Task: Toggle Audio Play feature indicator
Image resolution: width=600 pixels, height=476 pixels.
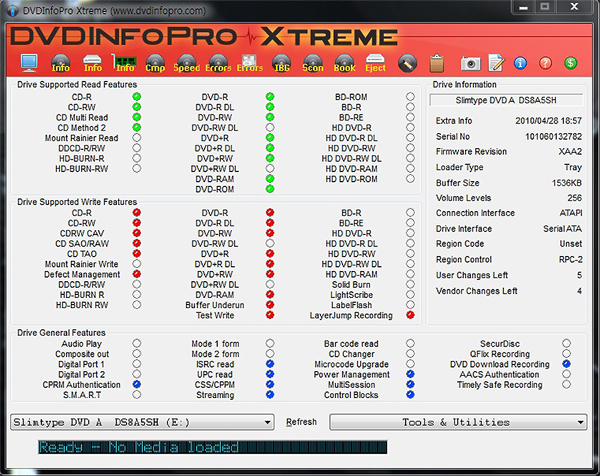Action: click(137, 343)
